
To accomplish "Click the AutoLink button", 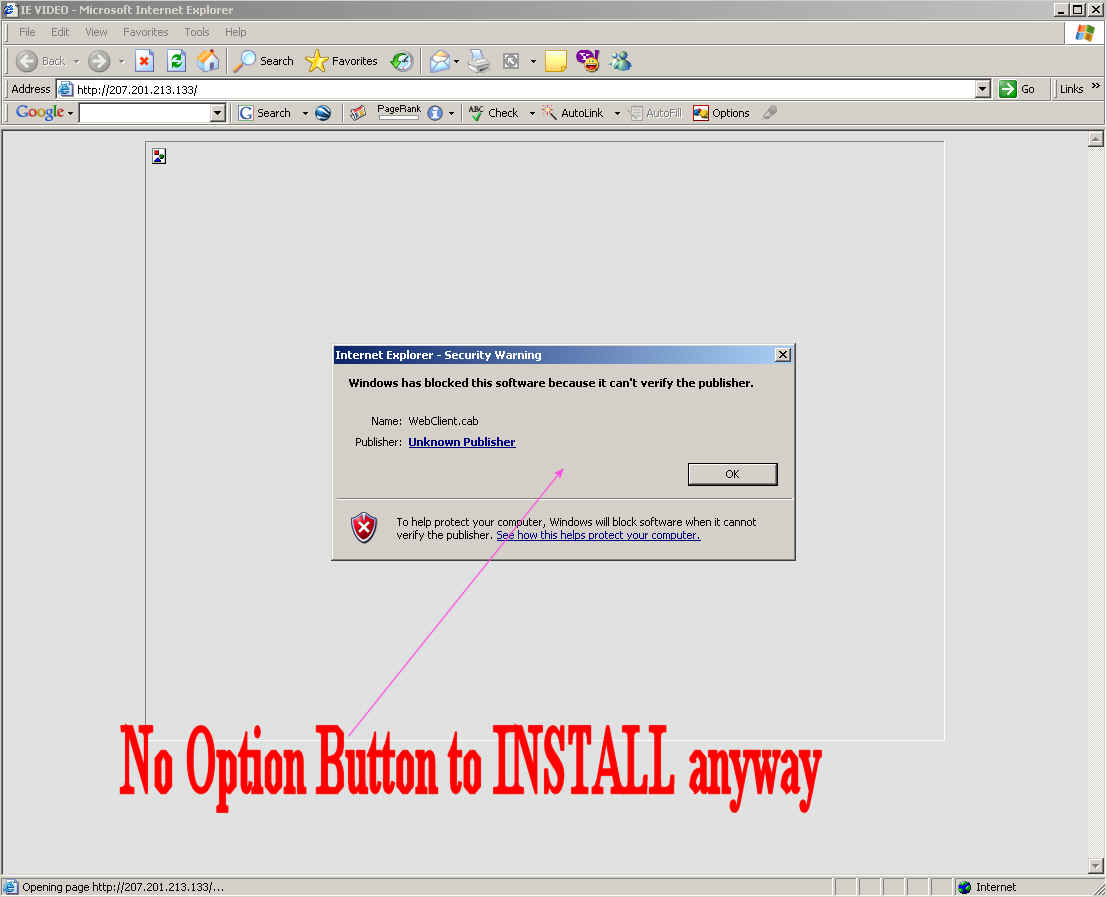I will tap(573, 113).
